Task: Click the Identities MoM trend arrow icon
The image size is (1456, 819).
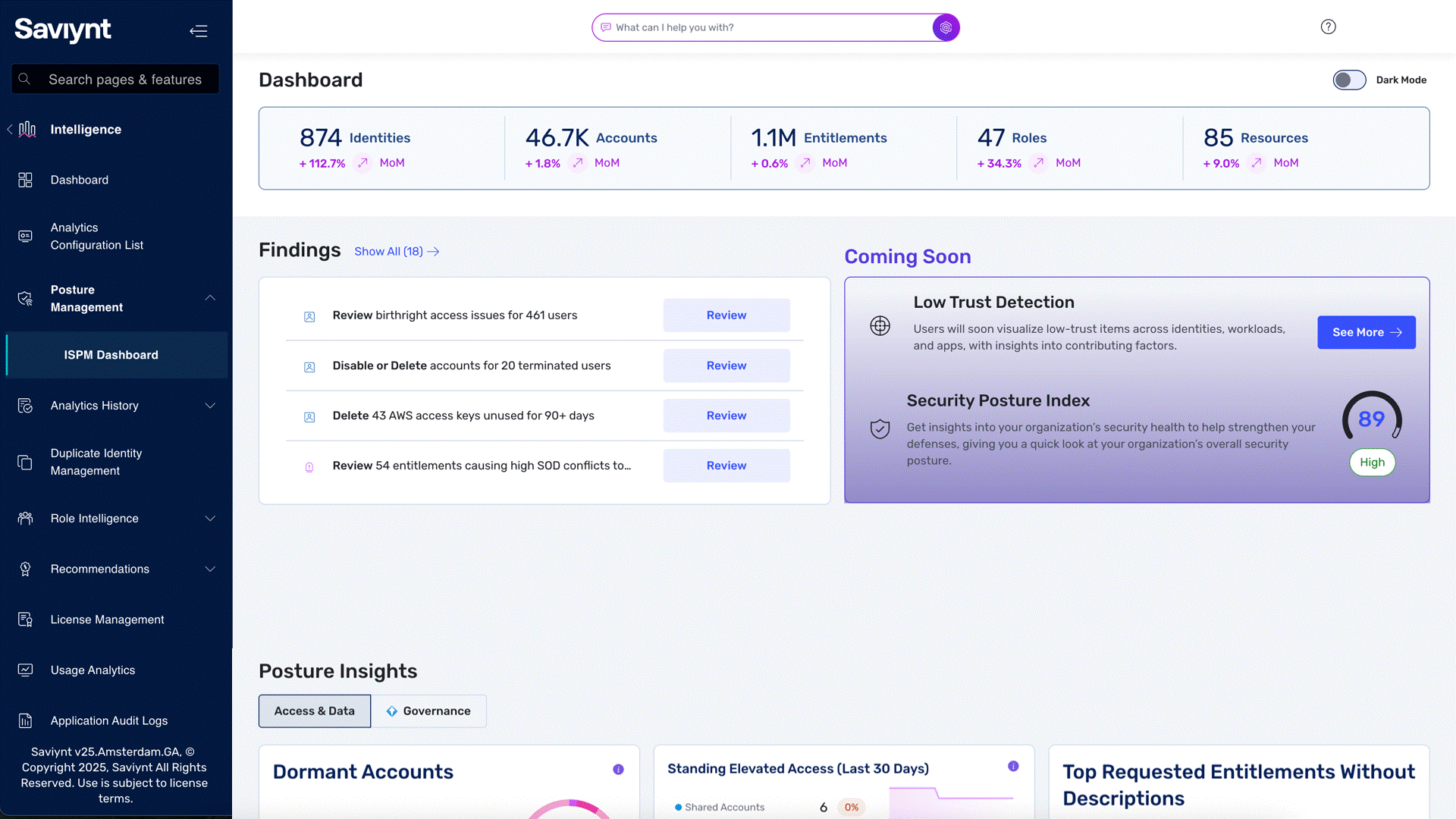Action: (363, 163)
